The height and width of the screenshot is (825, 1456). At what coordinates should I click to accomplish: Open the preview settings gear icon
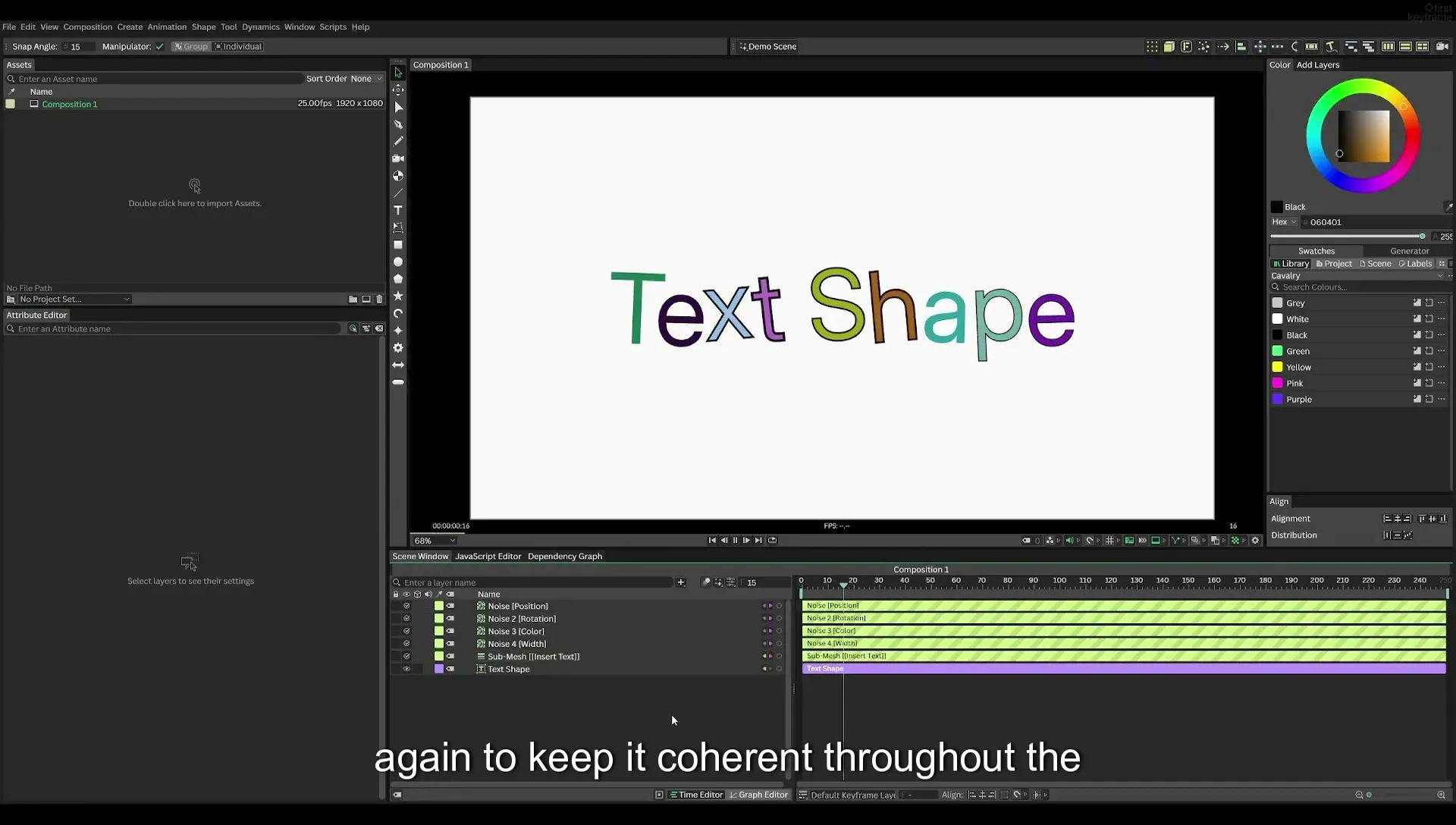(x=1255, y=541)
